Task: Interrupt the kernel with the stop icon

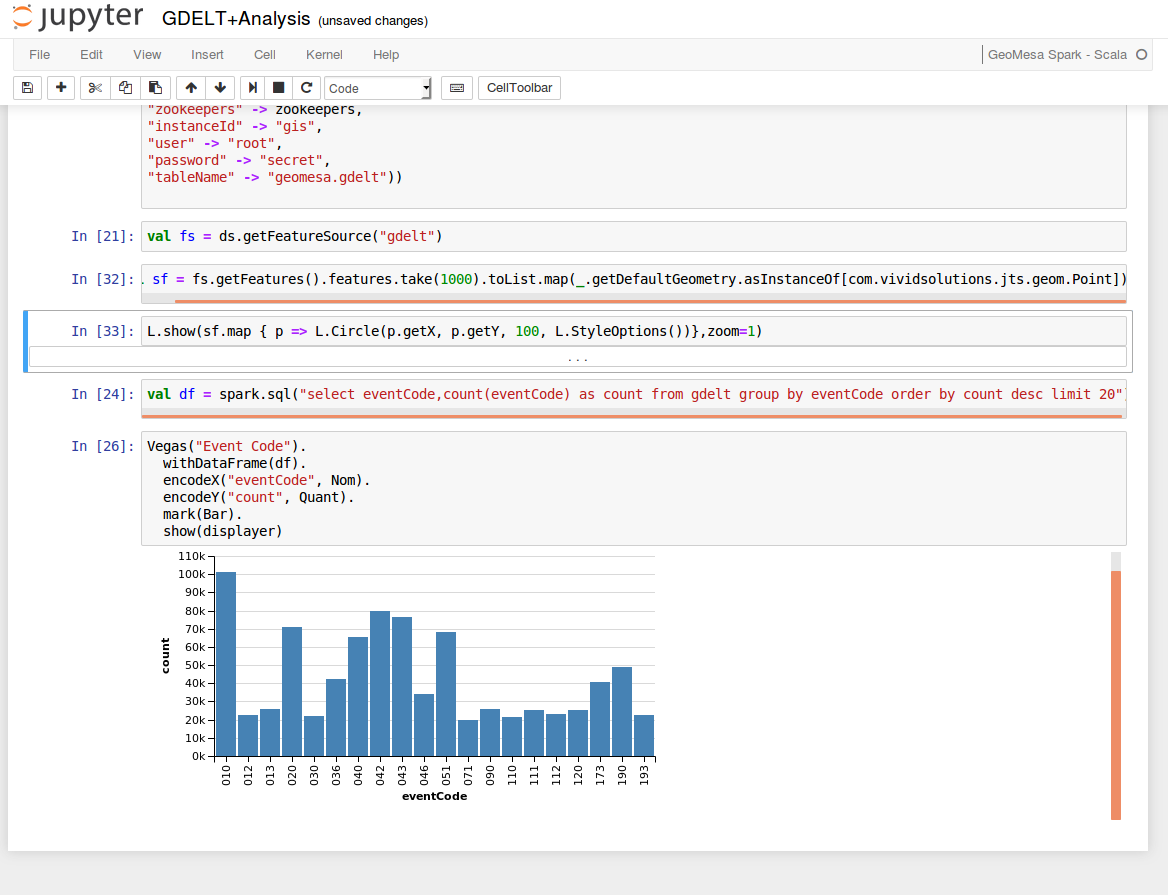Action: 278,88
